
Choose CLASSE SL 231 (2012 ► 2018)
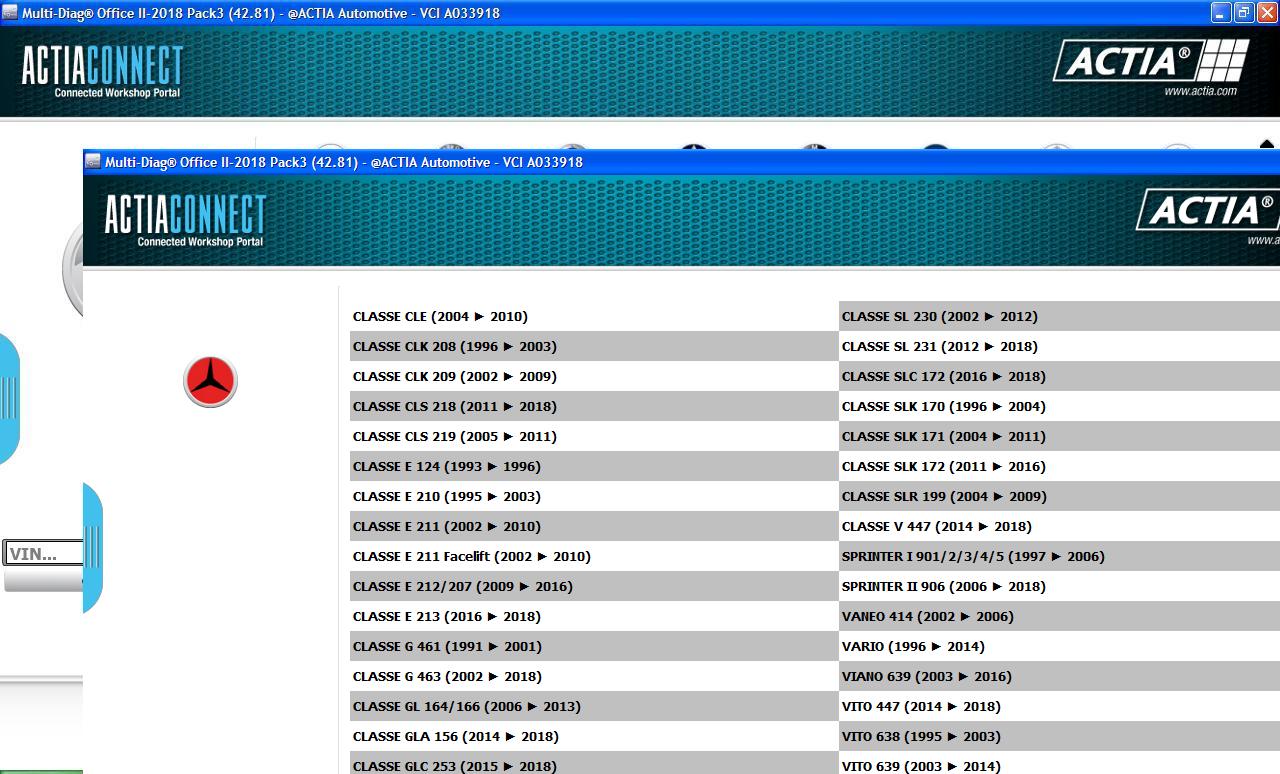coord(1060,346)
